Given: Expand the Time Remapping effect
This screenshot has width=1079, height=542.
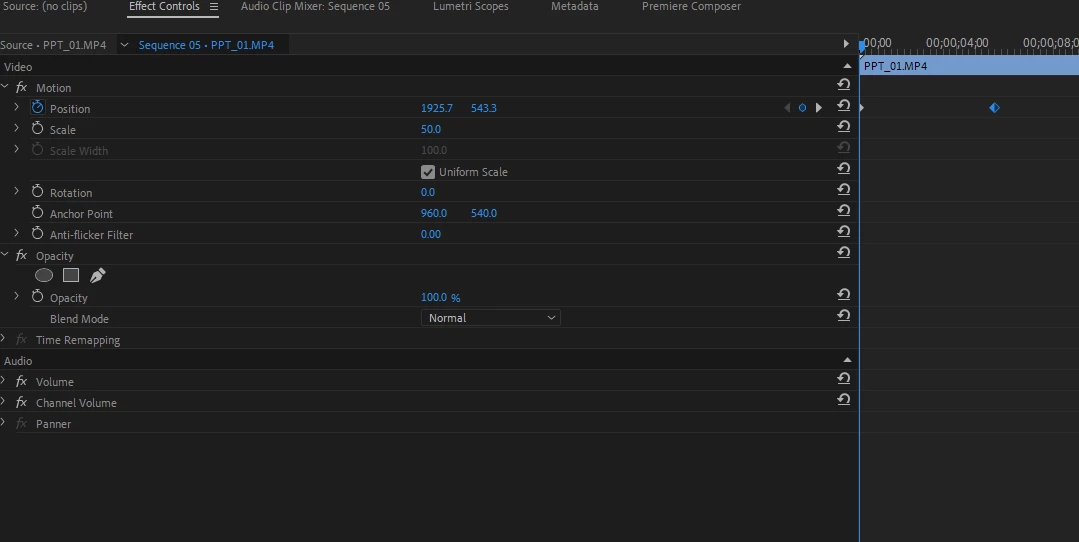Looking at the screenshot, I should click(x=3, y=338).
